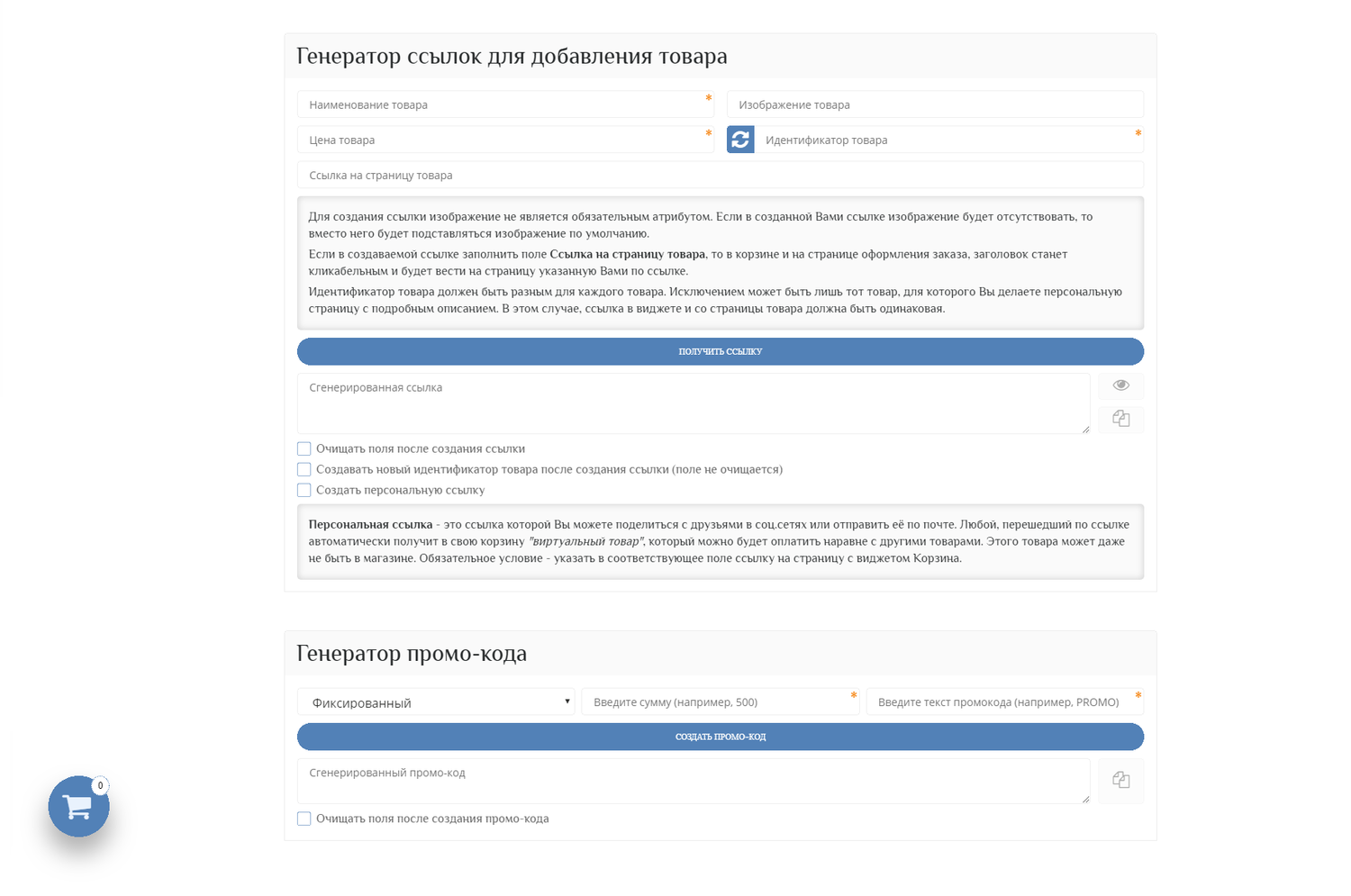Image resolution: width=1351 pixels, height=896 pixels.
Task: Click into the "Изображение товара" field
Action: pos(934,104)
